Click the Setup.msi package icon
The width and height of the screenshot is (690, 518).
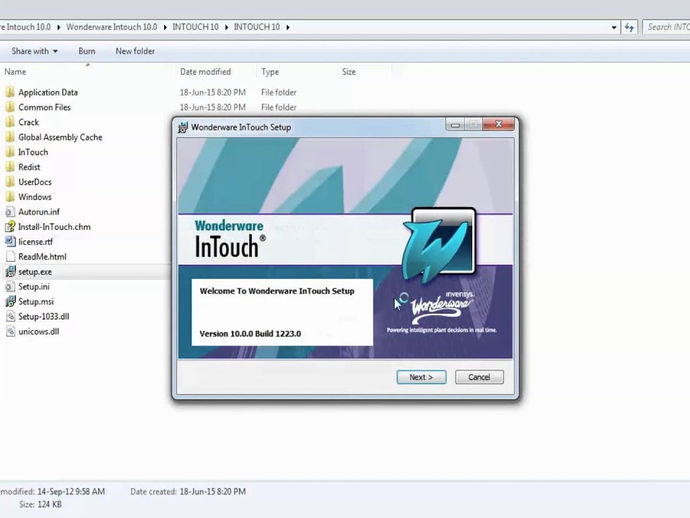coord(10,301)
